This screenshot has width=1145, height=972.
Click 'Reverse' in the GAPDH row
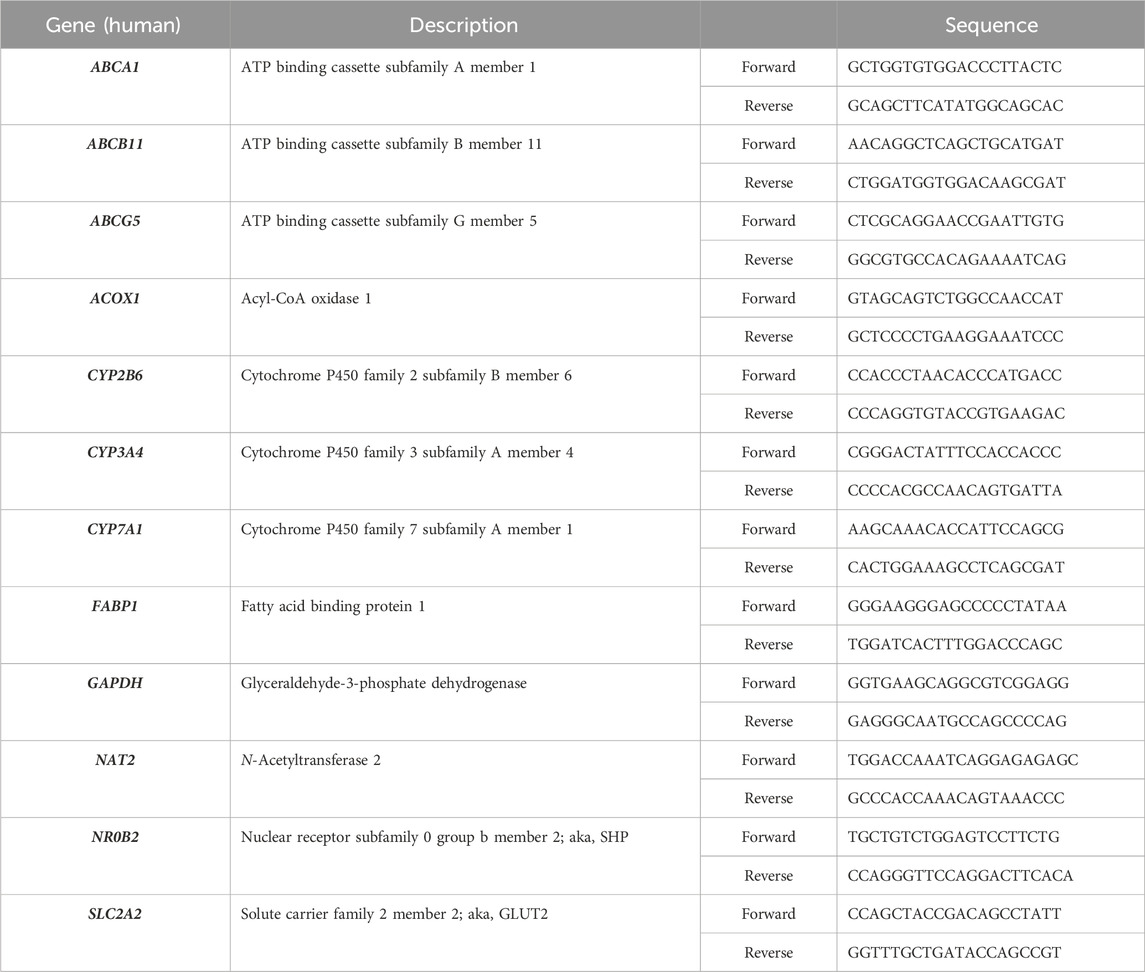pos(768,722)
